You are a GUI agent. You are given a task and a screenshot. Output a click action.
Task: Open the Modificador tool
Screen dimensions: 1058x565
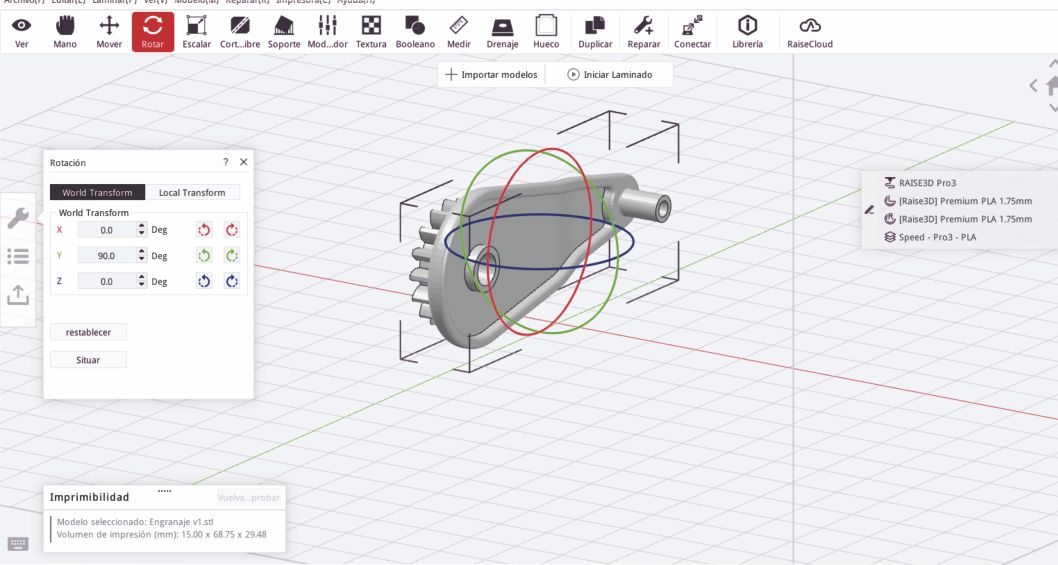(327, 32)
